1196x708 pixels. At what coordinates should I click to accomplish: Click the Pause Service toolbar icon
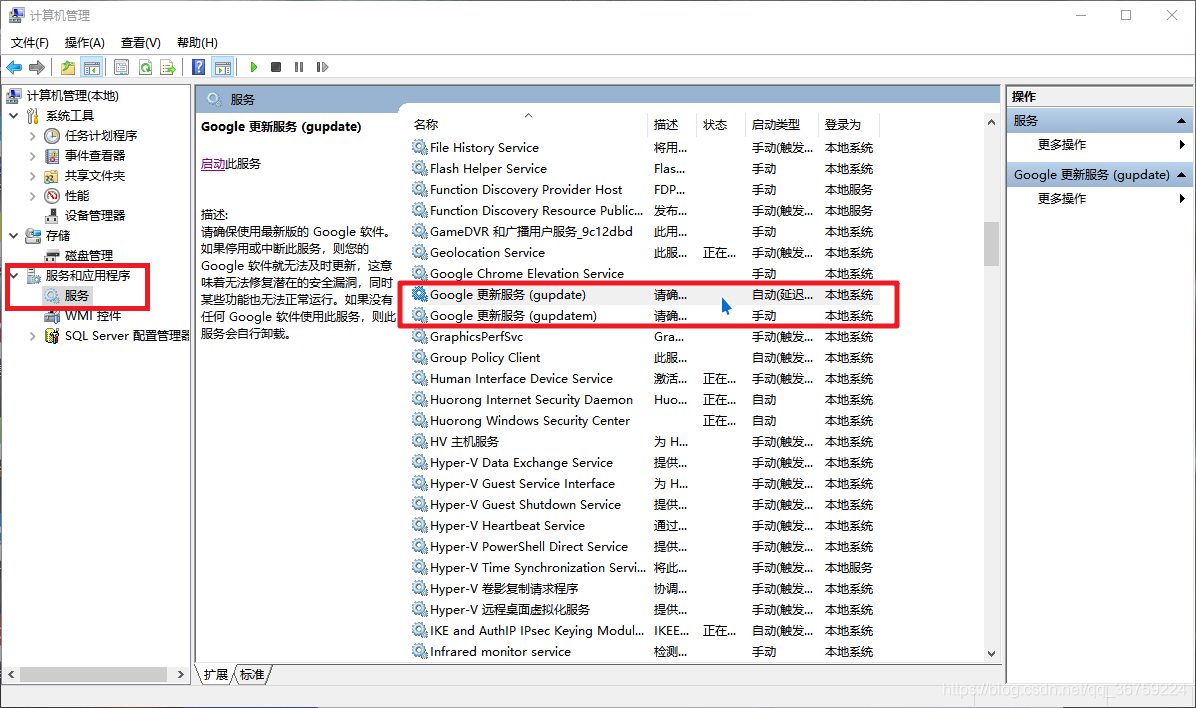[299, 68]
